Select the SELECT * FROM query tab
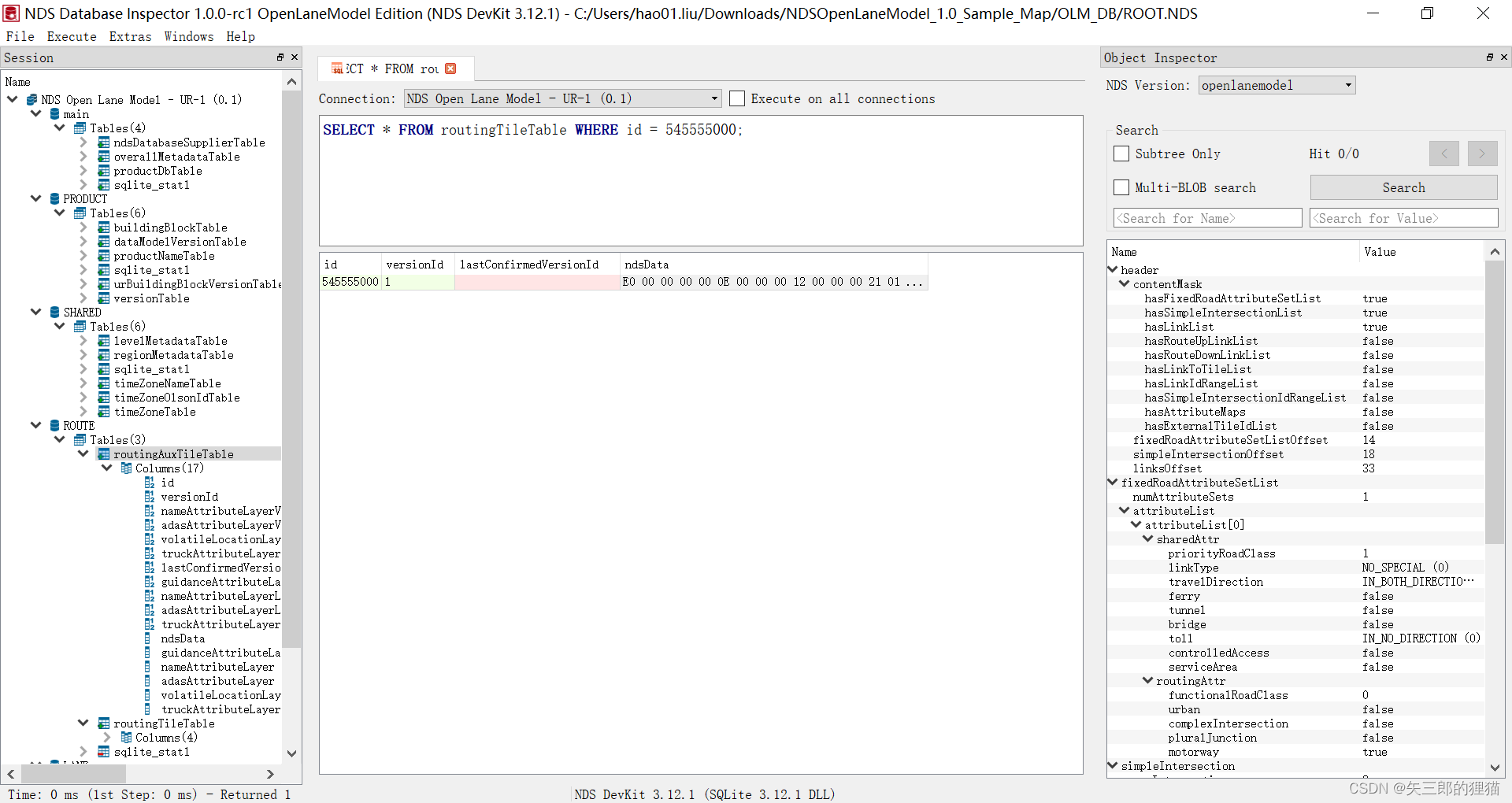The image size is (1512, 803). click(395, 68)
